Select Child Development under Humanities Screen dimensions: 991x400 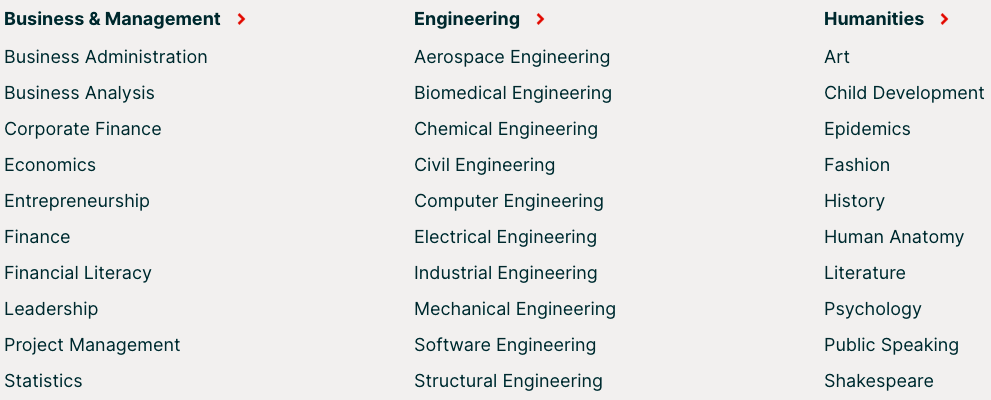click(x=904, y=93)
